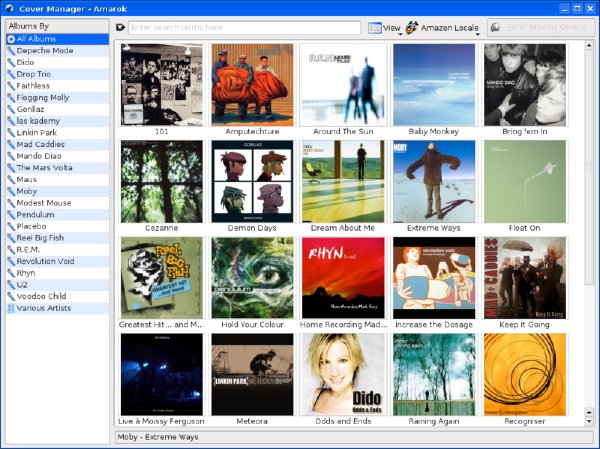600x449 pixels.
Task: Select the Live à Moissy Ferguson cover
Action: (x=161, y=374)
